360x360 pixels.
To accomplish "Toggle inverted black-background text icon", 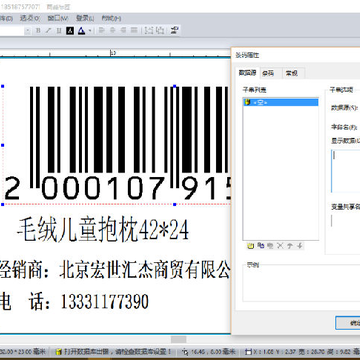I will 70,31.
